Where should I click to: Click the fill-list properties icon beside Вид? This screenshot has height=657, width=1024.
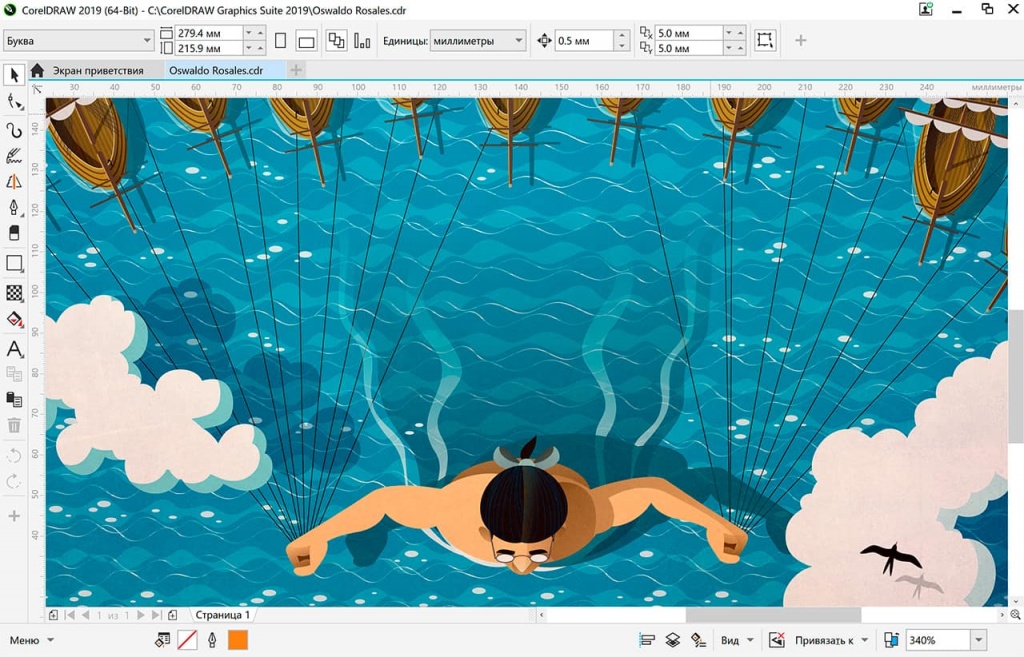coord(698,640)
